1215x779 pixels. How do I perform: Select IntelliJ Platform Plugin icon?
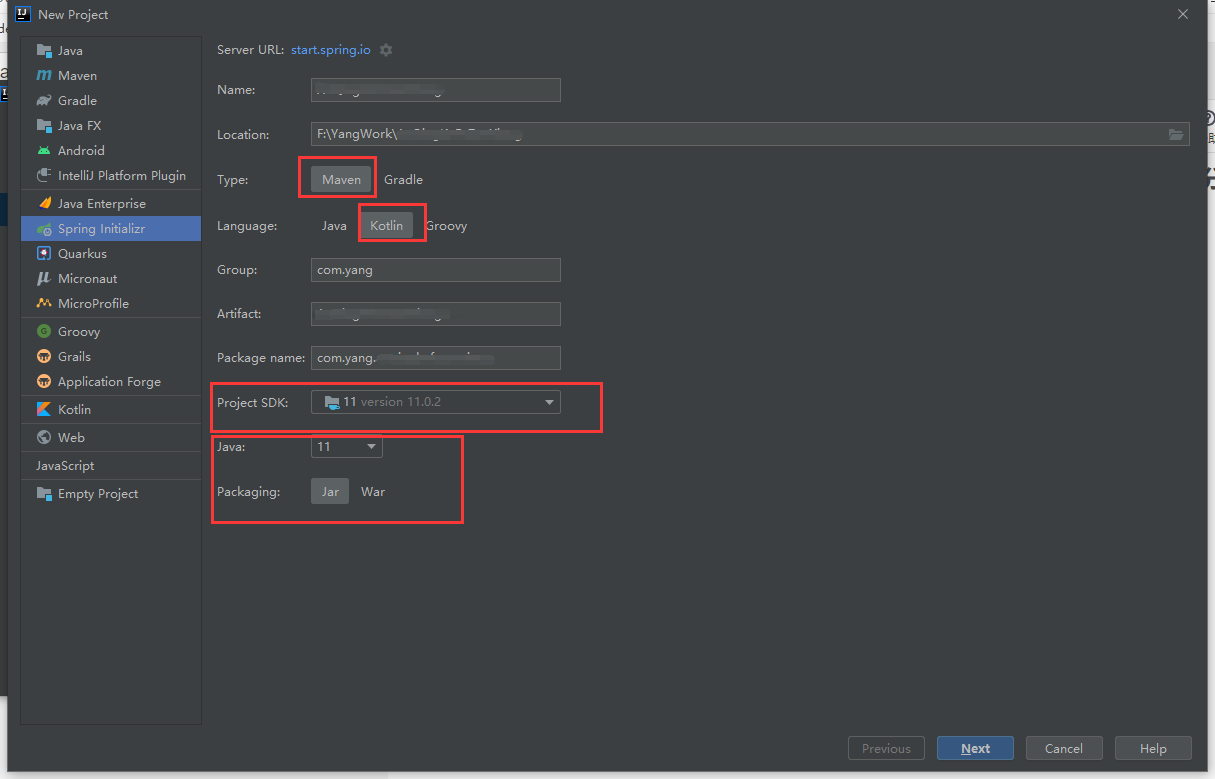[x=44, y=175]
